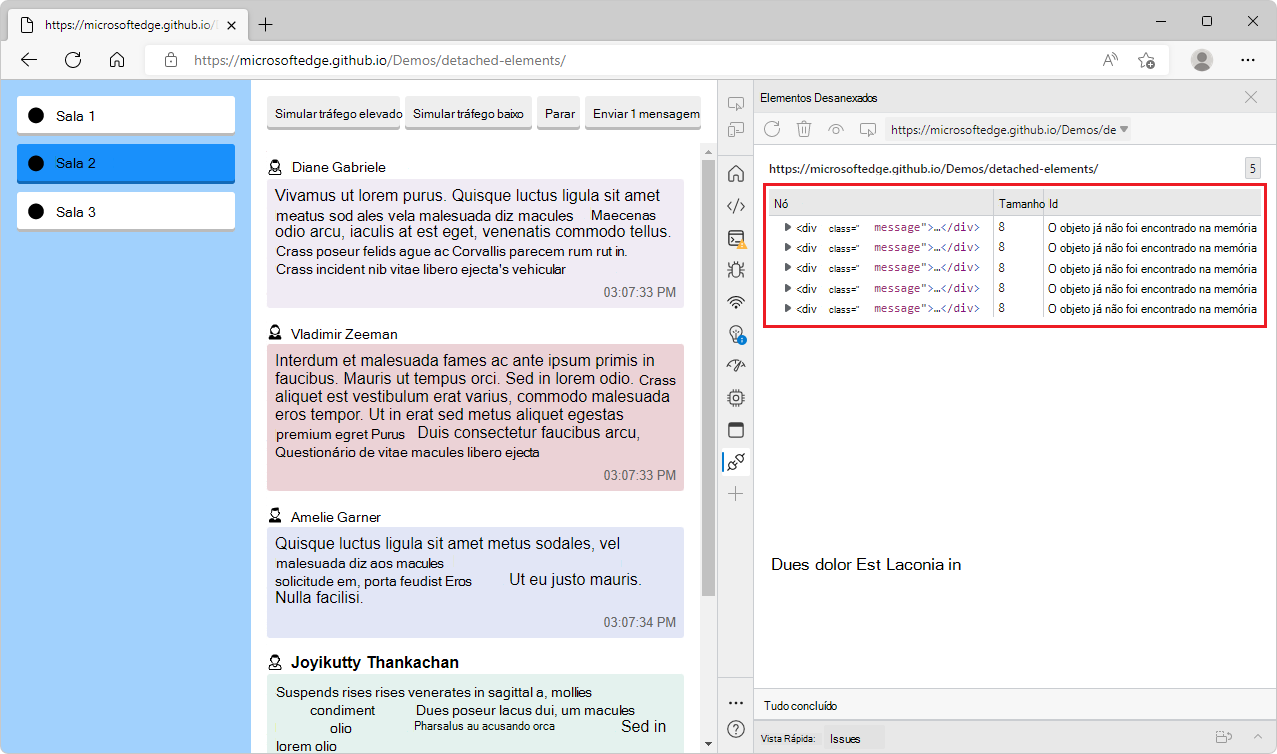
Task: Expand the first div message row
Action: tap(788, 227)
